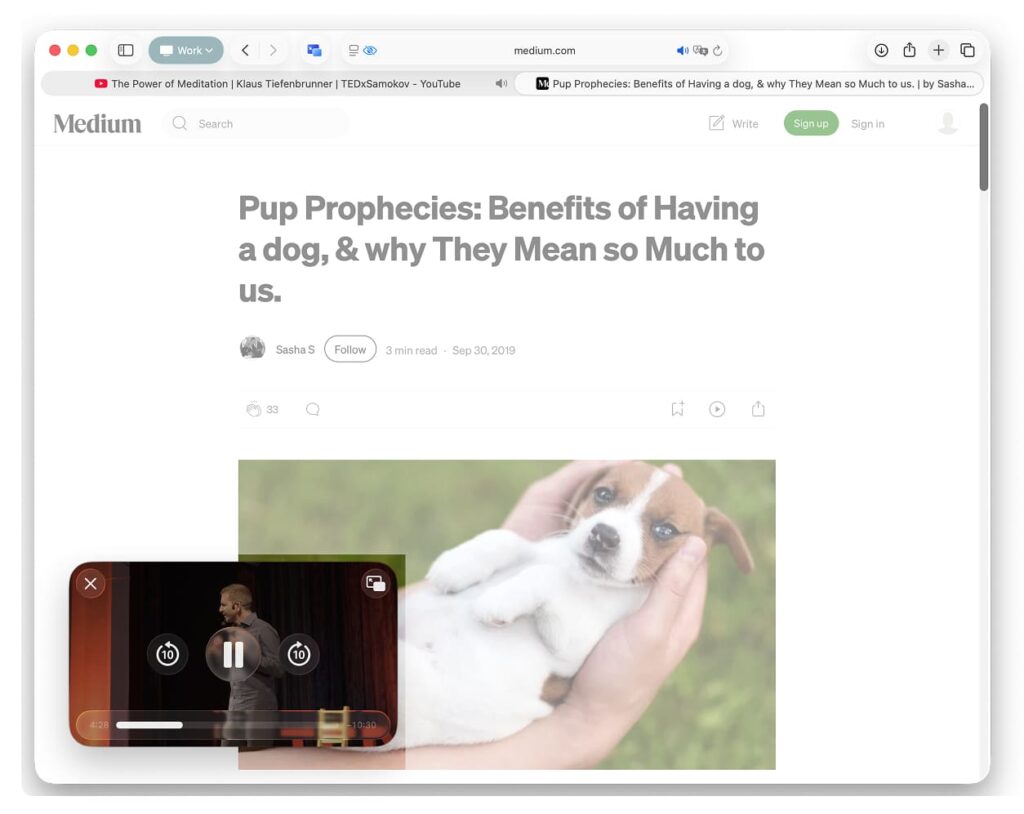Screen dimensions: 1024x814
Task: Bookmark the Pup Prophecies article
Action: point(677,408)
